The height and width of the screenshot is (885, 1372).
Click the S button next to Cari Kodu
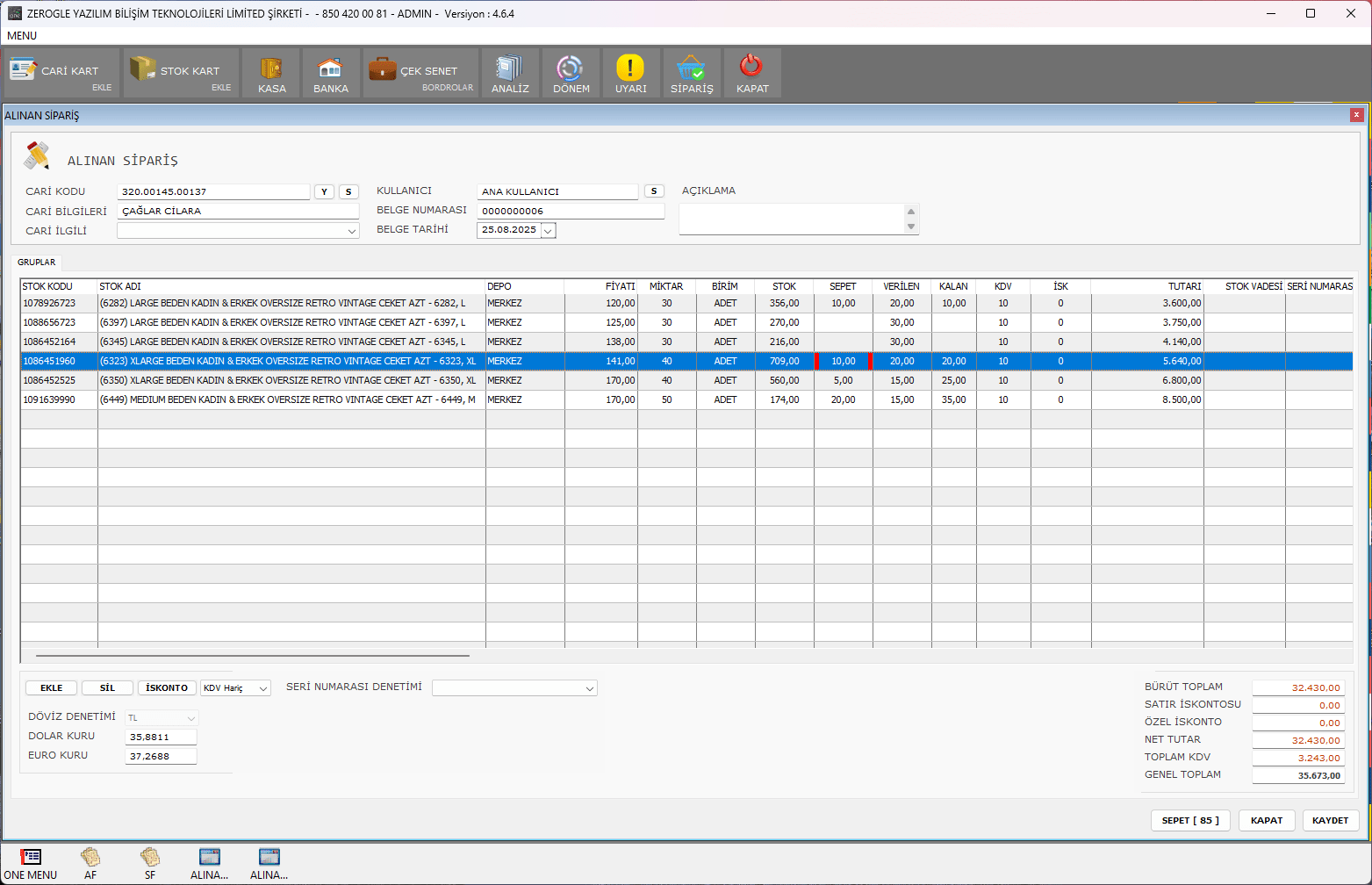(x=348, y=191)
